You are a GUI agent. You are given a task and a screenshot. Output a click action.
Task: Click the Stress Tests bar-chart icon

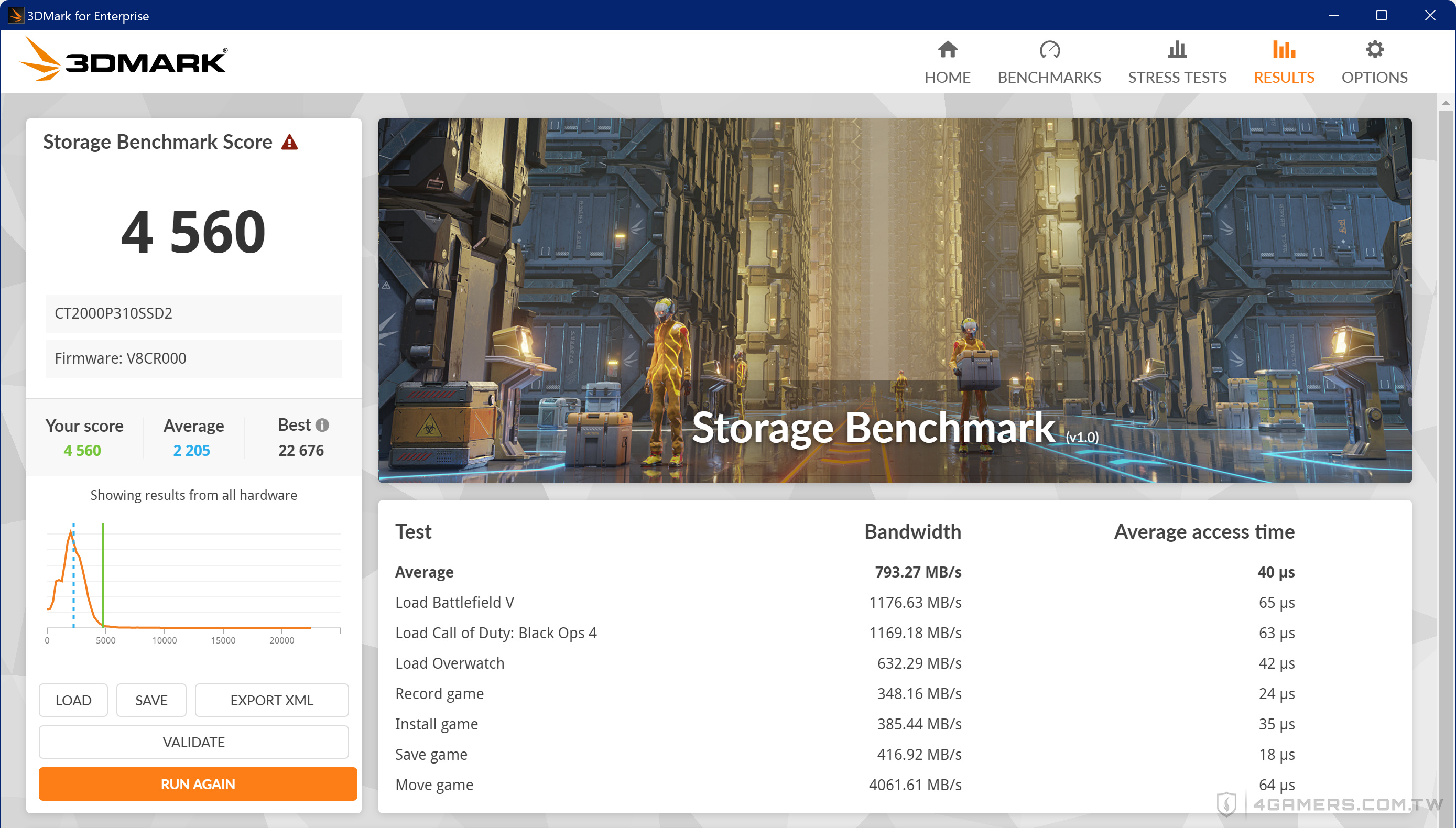1177,50
